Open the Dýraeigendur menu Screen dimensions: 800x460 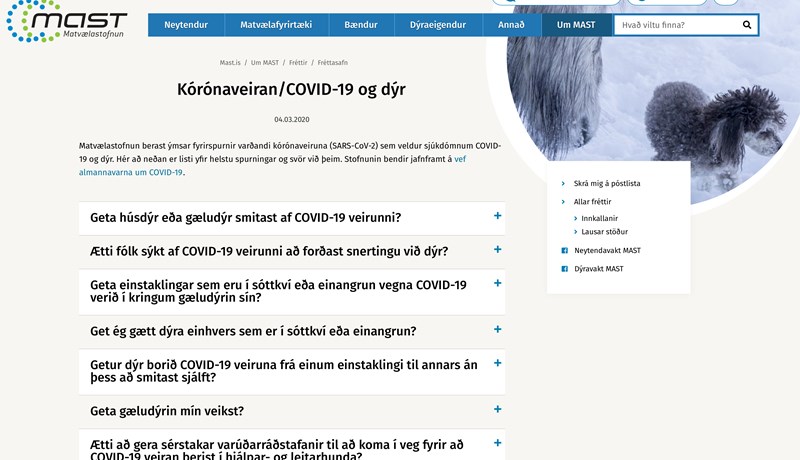coord(438,24)
